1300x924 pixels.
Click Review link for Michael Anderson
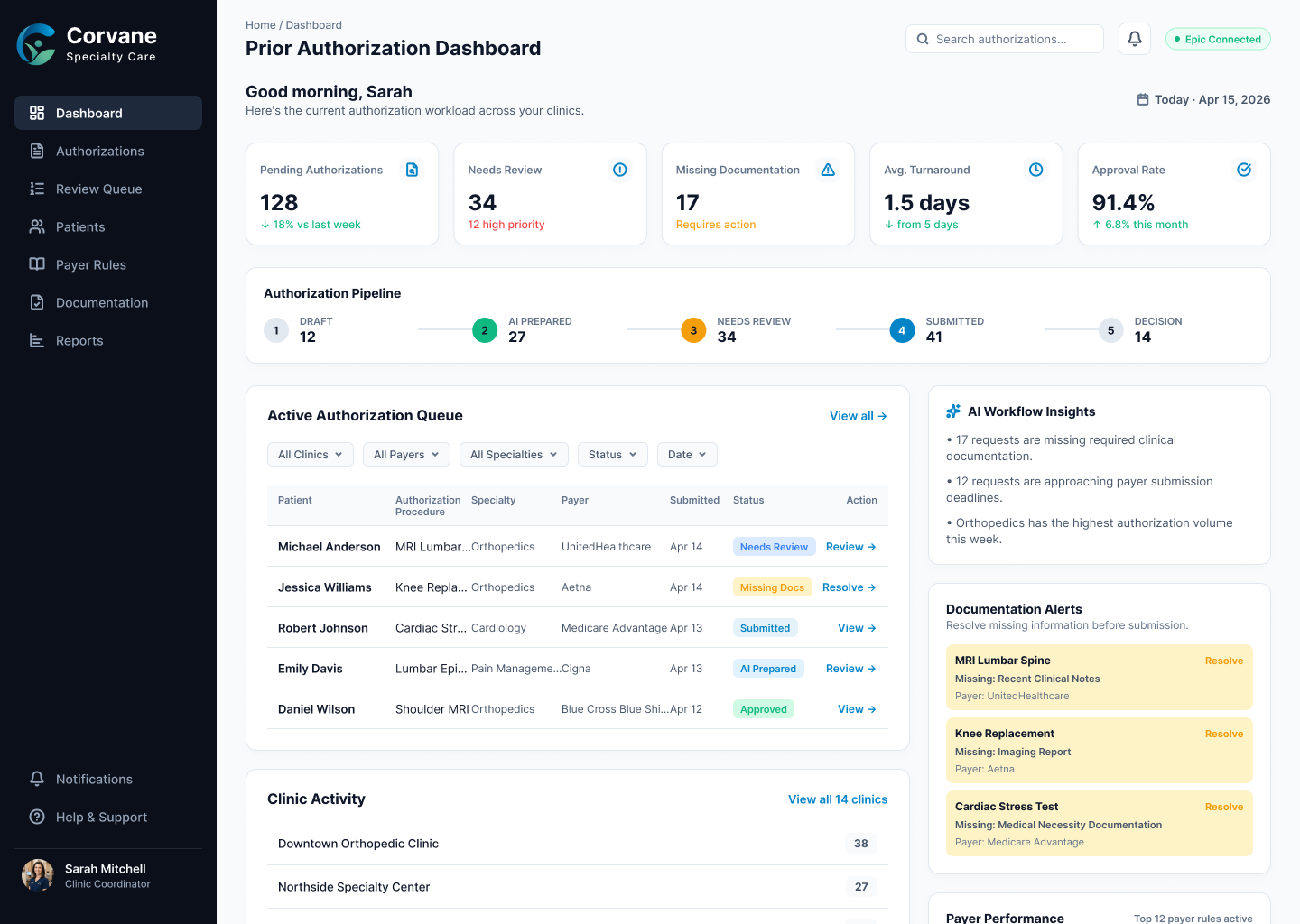click(851, 547)
